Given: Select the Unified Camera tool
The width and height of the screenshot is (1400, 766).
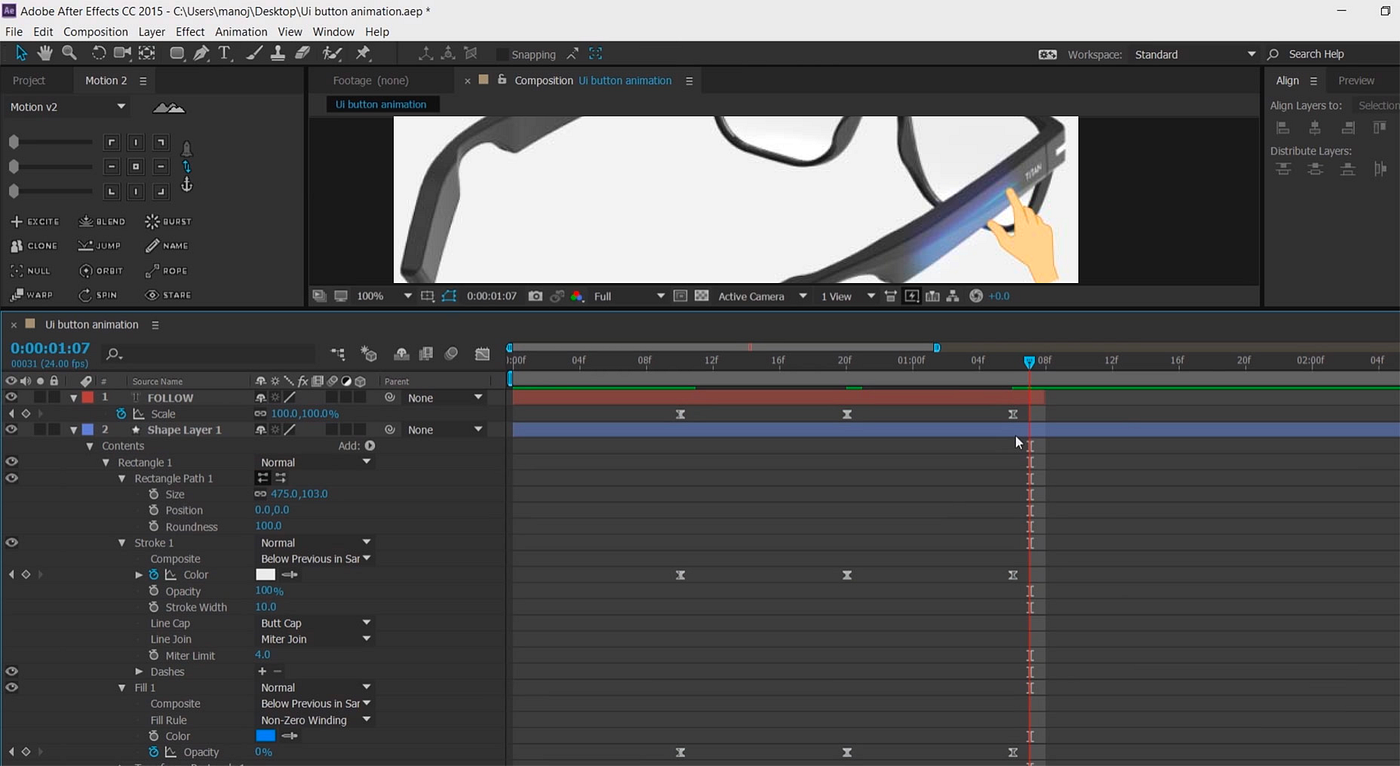Looking at the screenshot, I should 123,53.
